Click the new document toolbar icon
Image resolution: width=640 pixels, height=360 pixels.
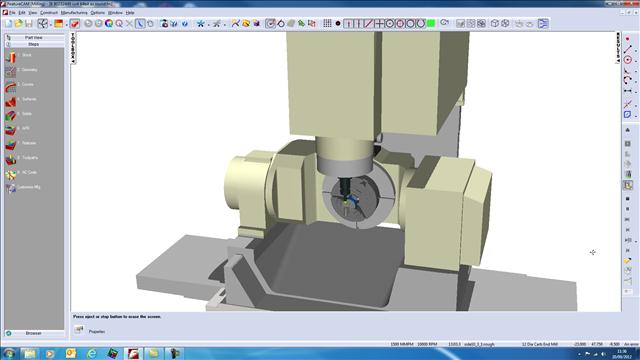8,24
